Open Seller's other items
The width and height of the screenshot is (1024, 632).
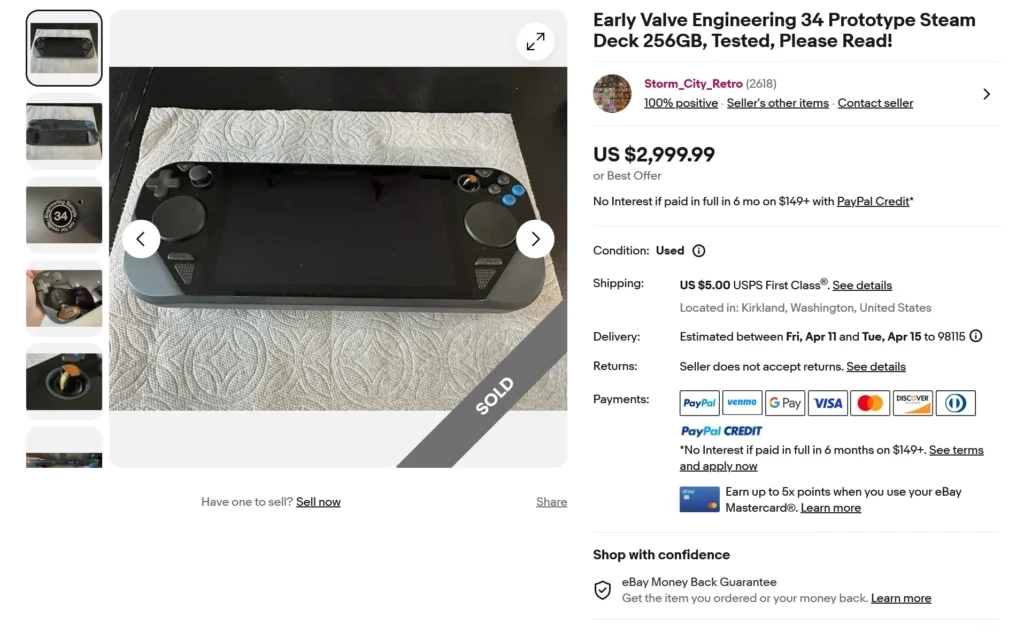point(777,103)
